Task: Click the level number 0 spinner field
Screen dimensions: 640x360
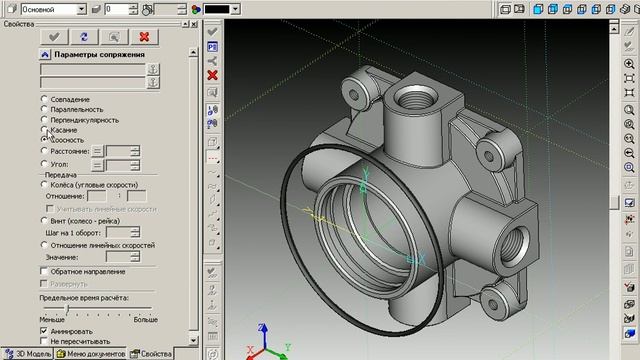Action: pyautogui.click(x=121, y=9)
